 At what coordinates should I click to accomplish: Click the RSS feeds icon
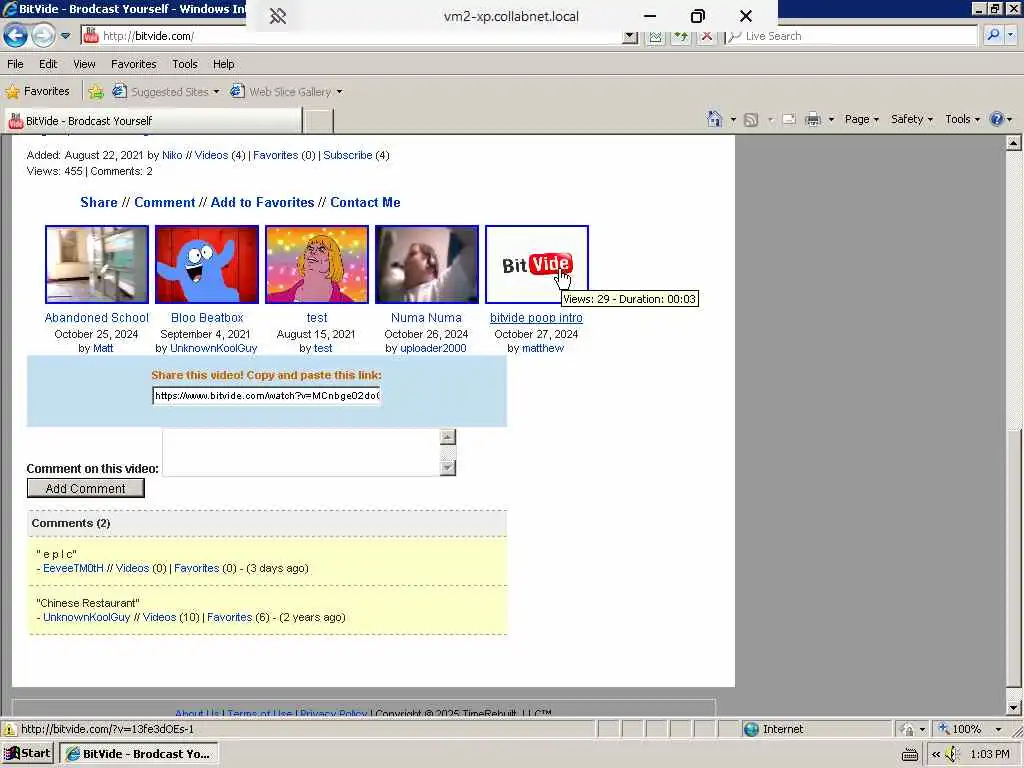coord(751,120)
